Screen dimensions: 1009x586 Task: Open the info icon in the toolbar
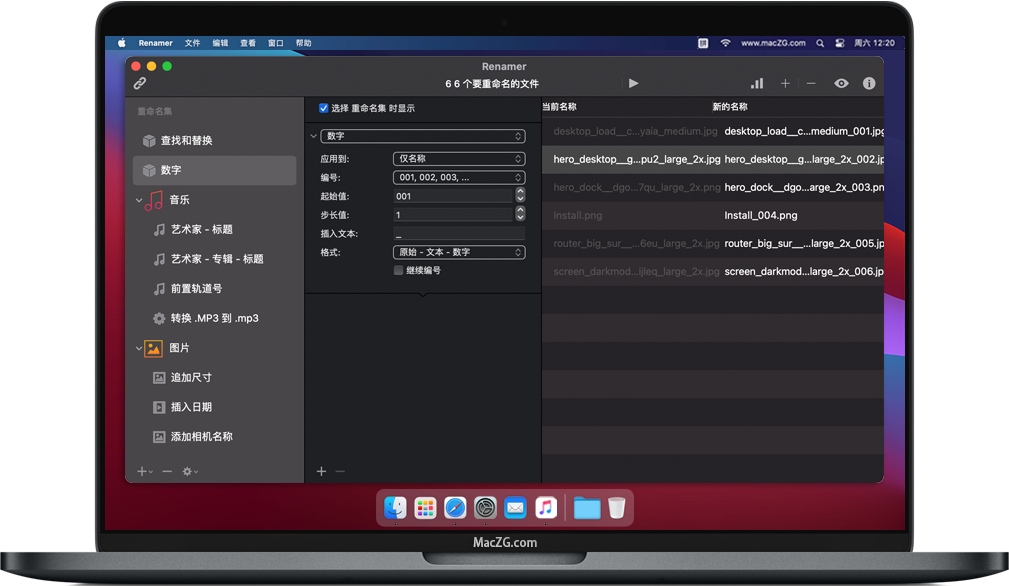[869, 84]
